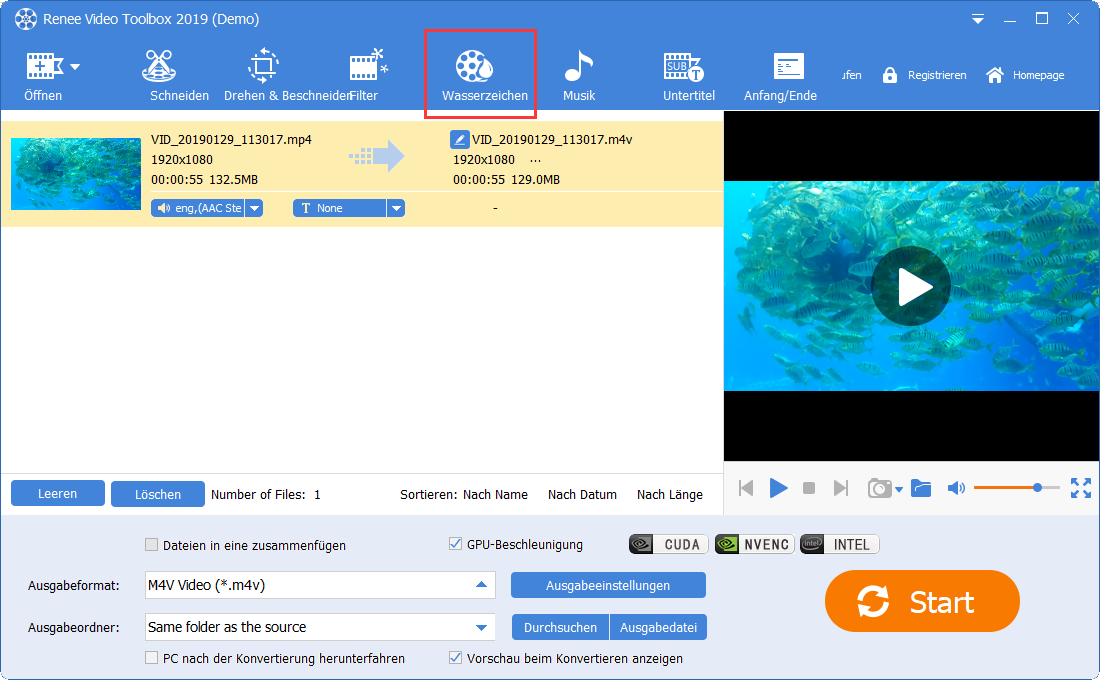This screenshot has width=1100, height=680.
Task: Select the Filter tool
Action: [367, 70]
